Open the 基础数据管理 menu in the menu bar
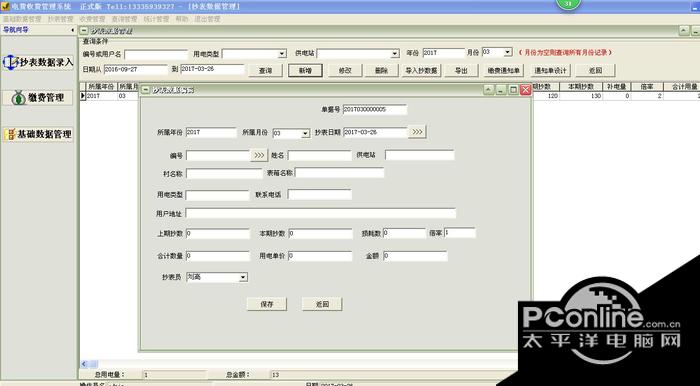Viewport: 700px width, 386px height. (x=22, y=19)
